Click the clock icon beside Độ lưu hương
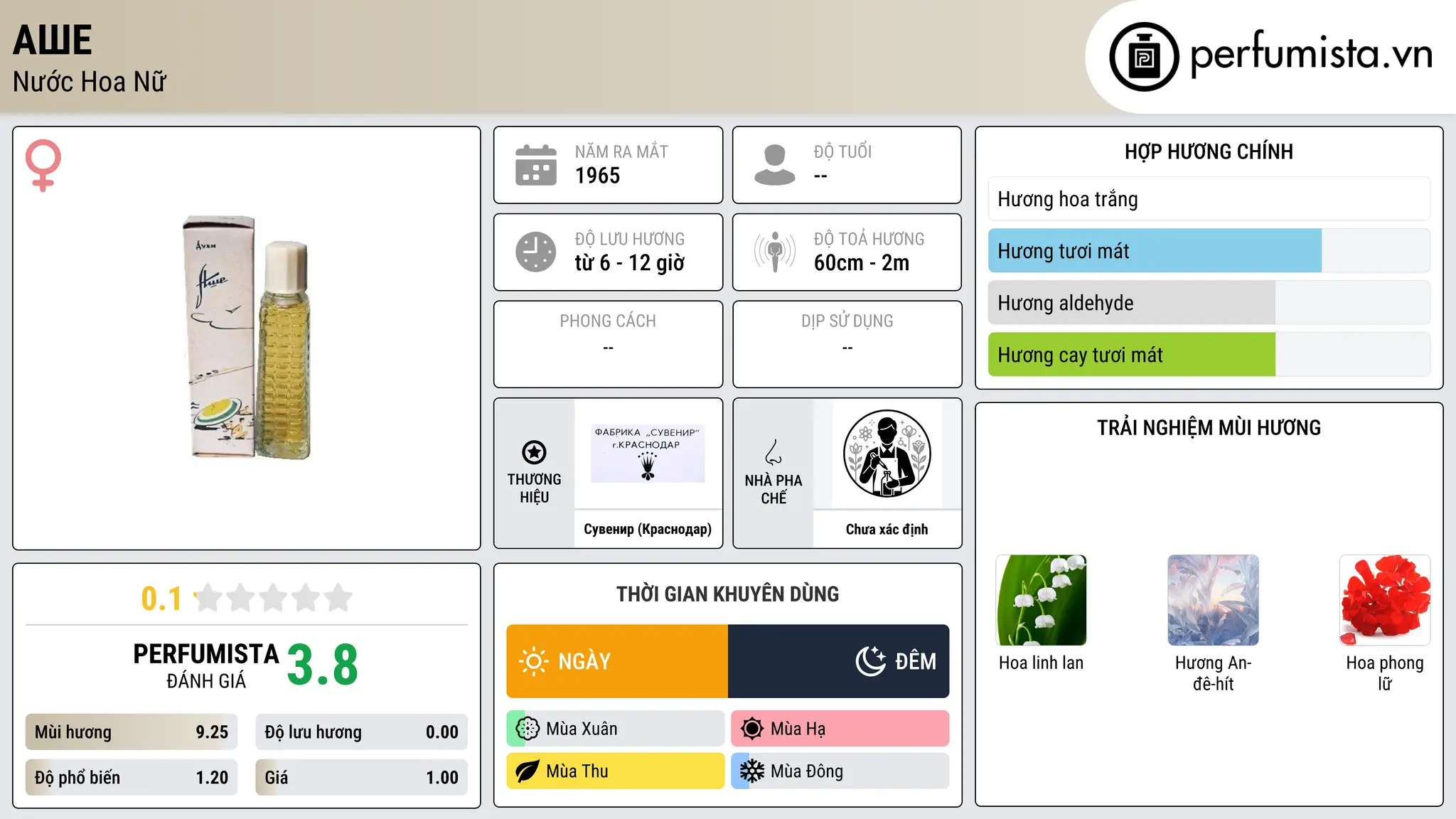Viewport: 1456px width, 819px height. point(536,252)
